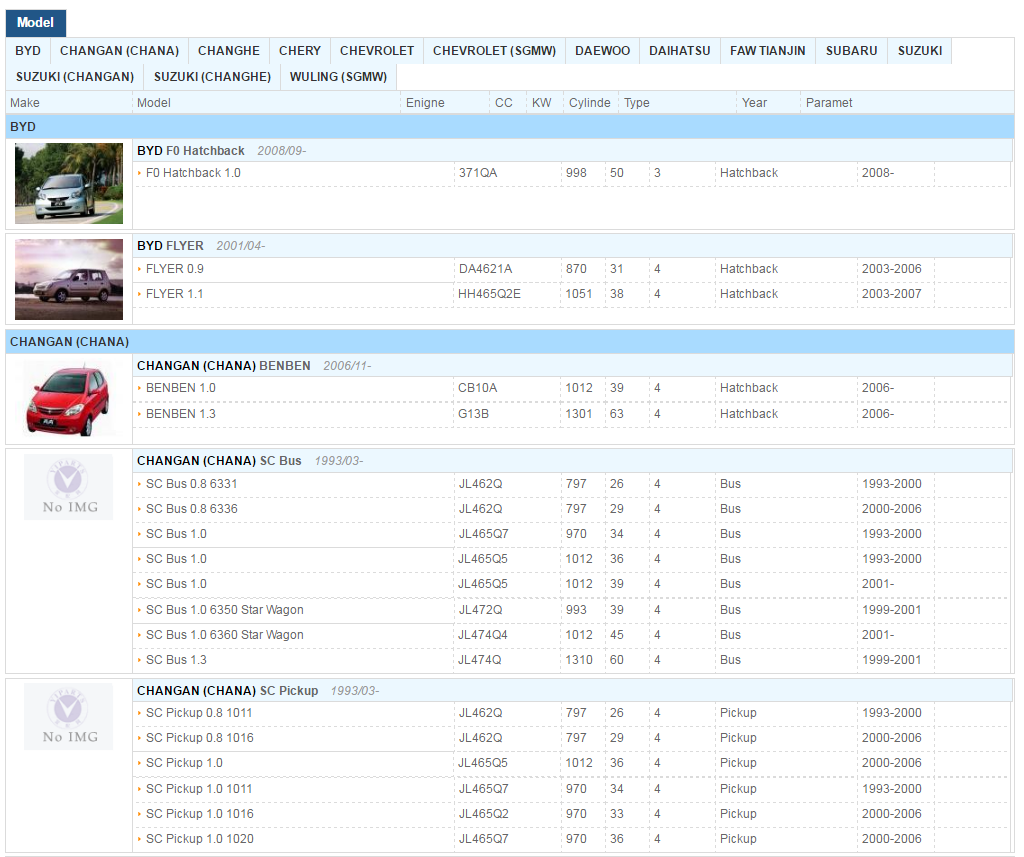The image size is (1024, 857).
Task: Click engine code G13B
Action: click(473, 414)
